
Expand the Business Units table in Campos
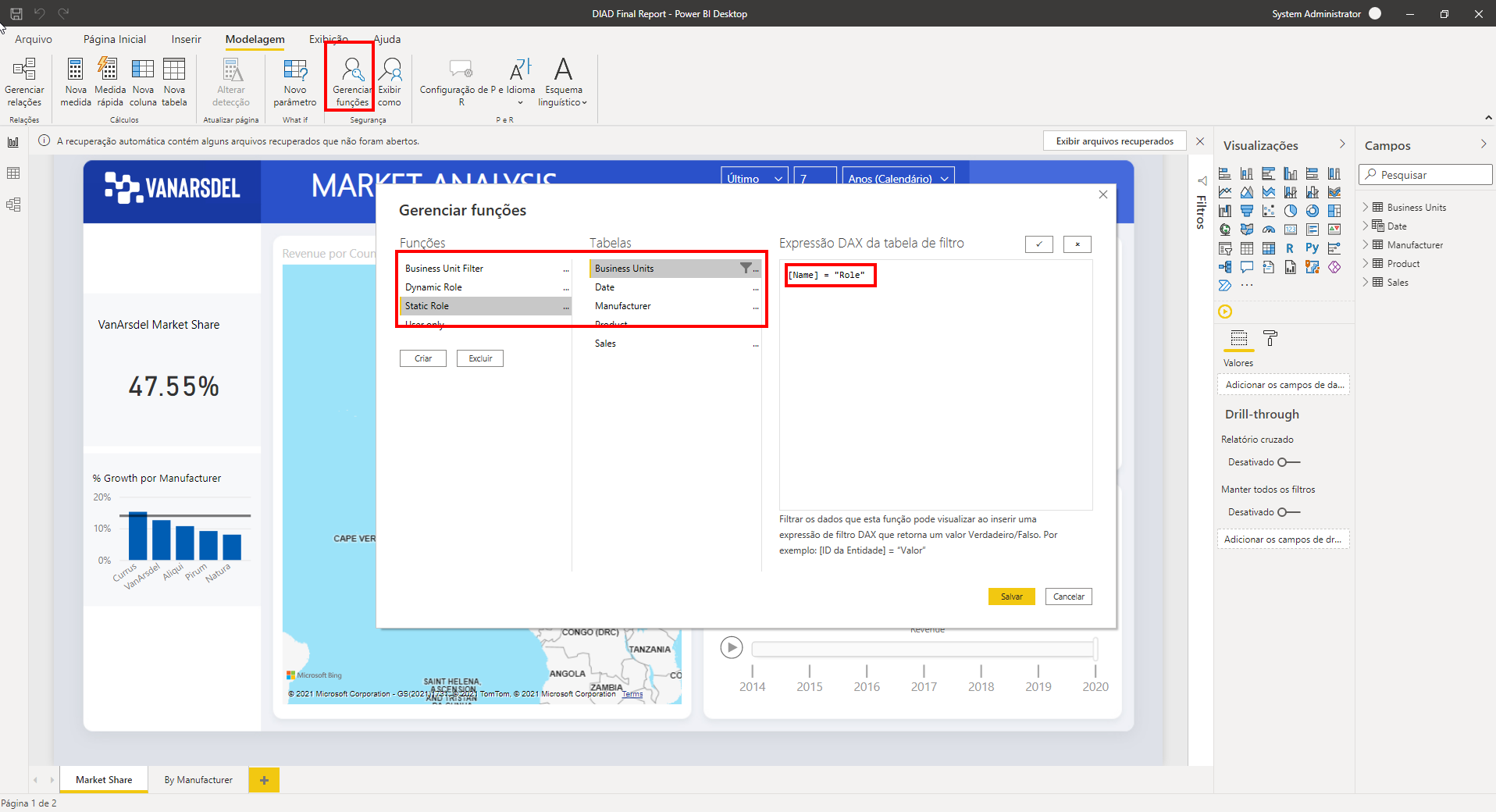[1366, 207]
